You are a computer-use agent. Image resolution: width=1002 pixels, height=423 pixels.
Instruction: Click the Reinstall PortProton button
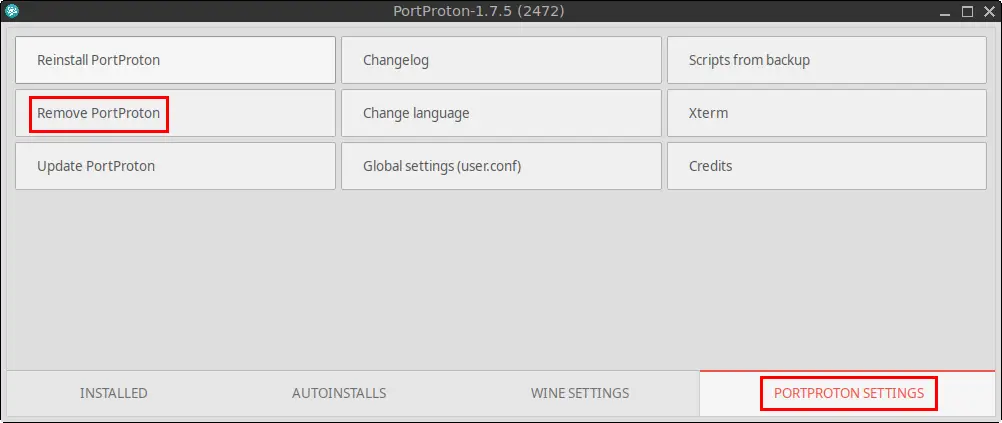175,60
